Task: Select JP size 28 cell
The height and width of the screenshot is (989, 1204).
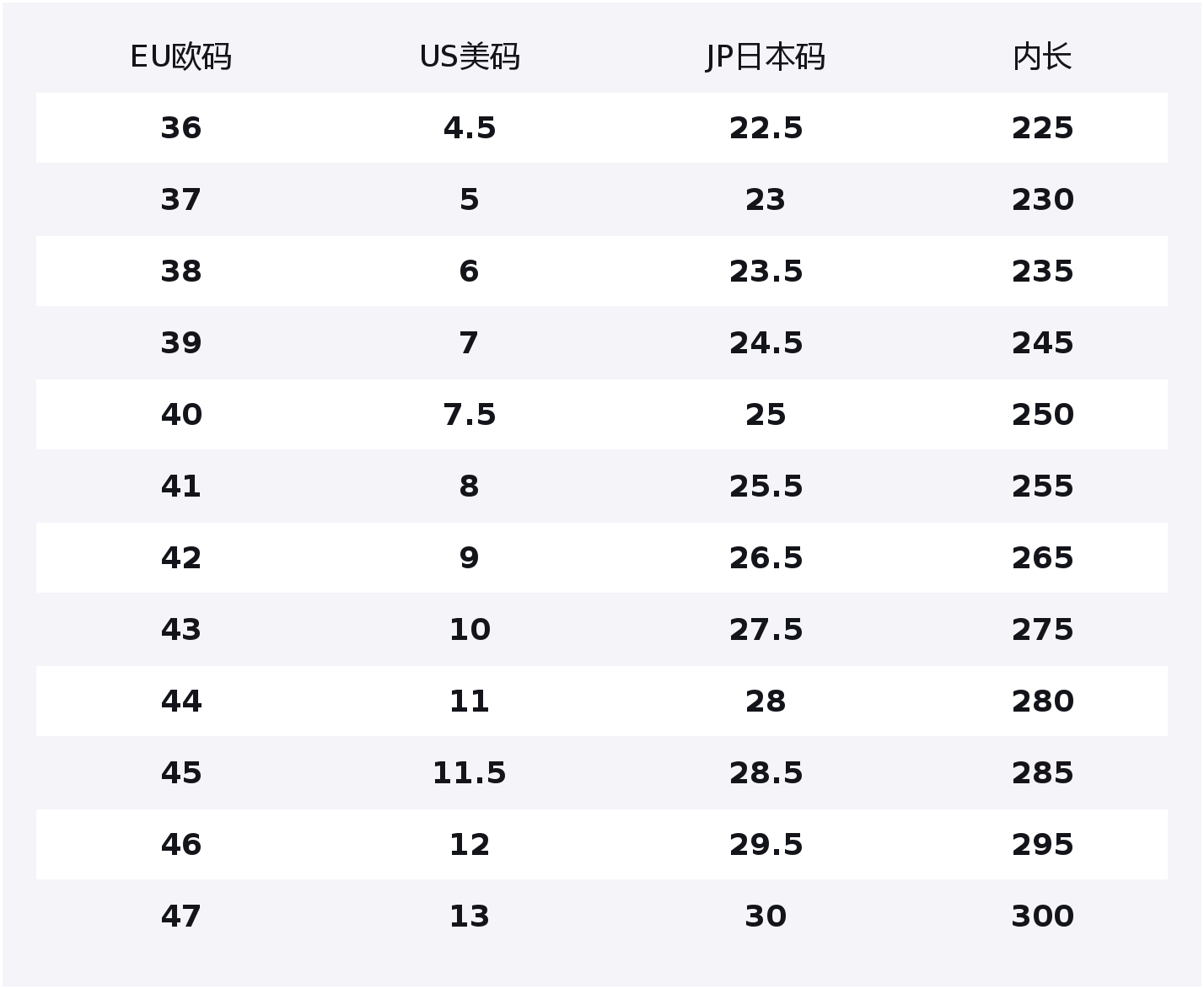Action: tap(766, 701)
